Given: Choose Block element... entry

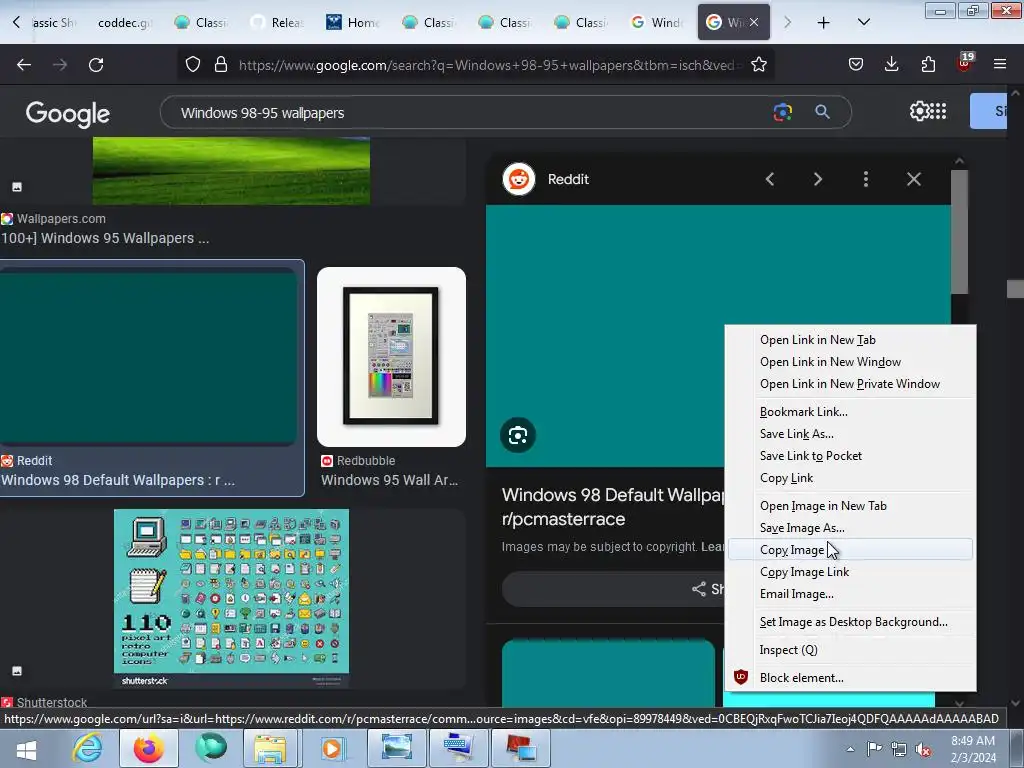Looking at the screenshot, I should (850, 678).
